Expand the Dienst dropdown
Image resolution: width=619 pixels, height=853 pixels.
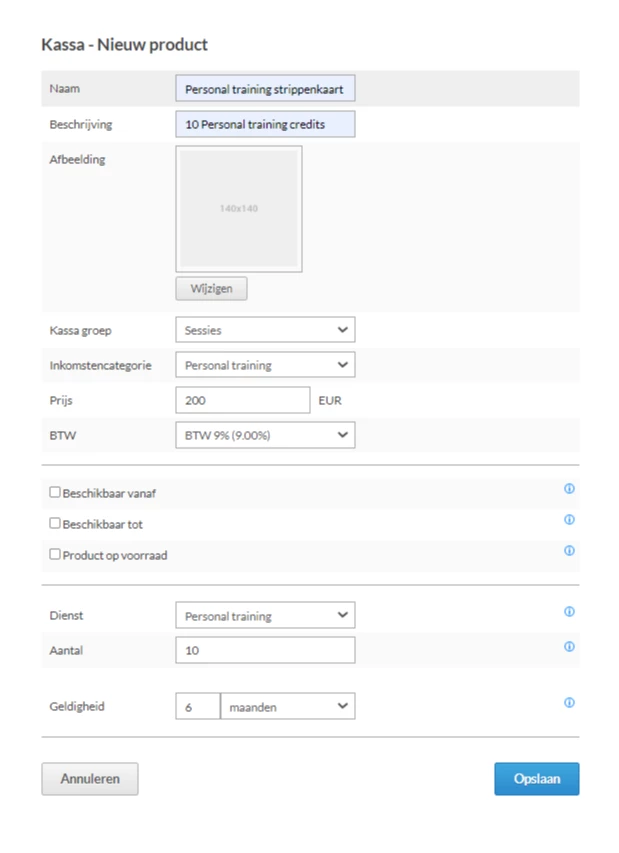(264, 616)
